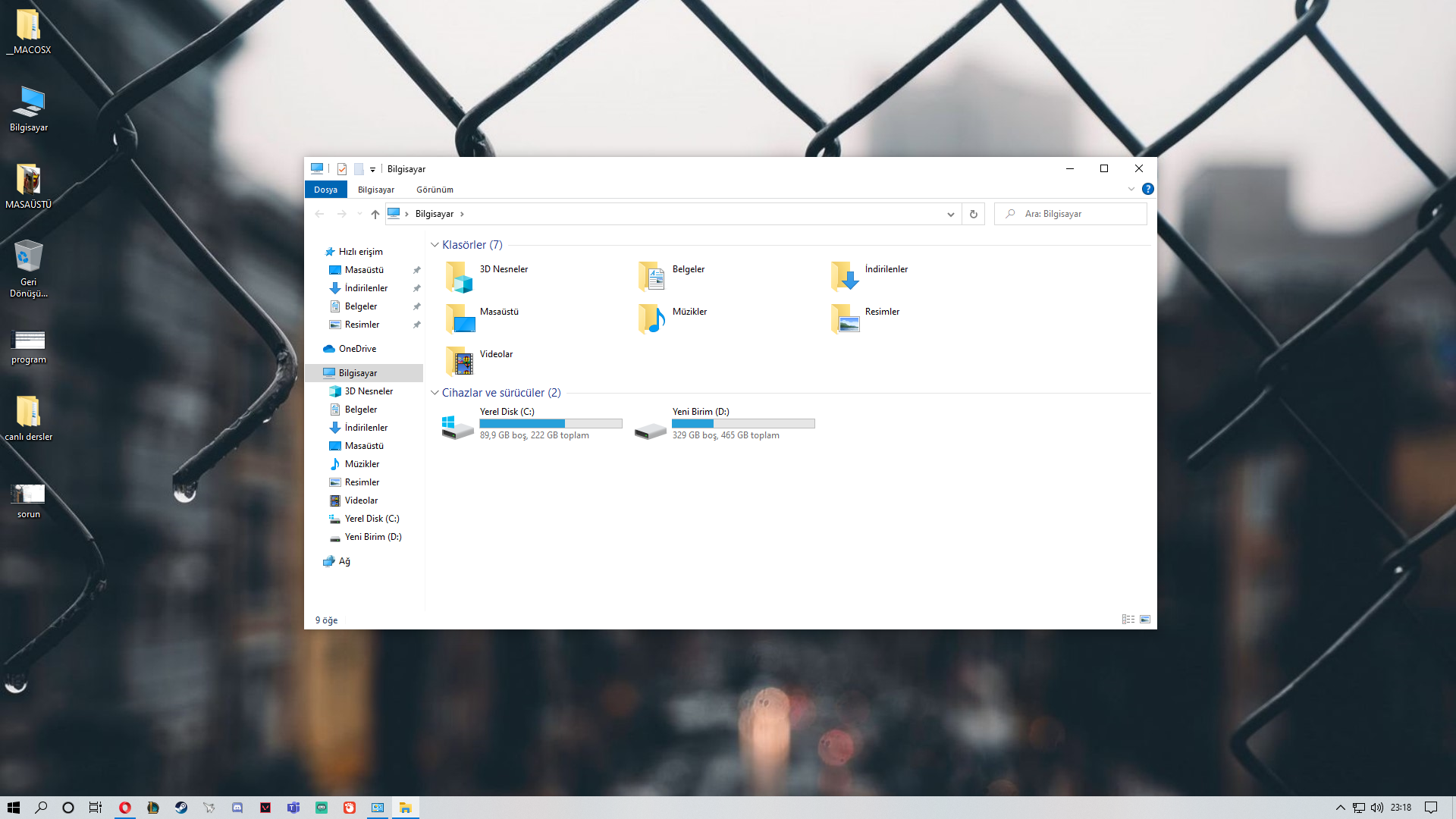The image size is (1456, 819).
Task: Click the Yerel Disk (C:) usage bar
Action: [x=551, y=424]
